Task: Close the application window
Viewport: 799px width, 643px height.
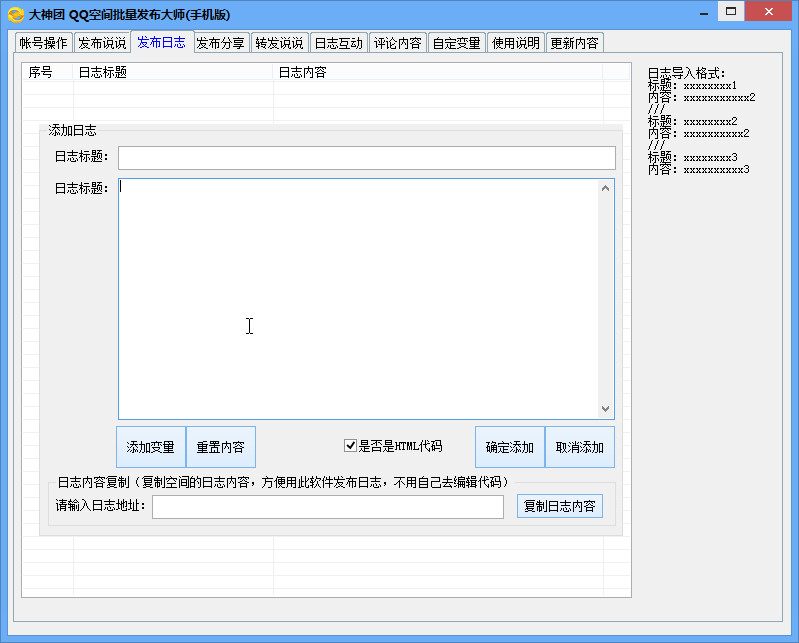Action: pyautogui.click(x=769, y=11)
